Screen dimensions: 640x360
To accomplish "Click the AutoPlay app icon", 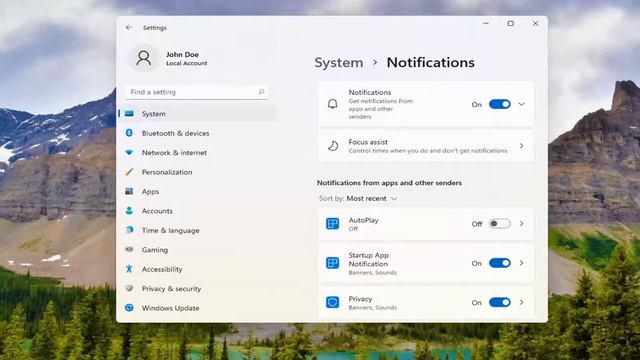I will (x=332, y=224).
